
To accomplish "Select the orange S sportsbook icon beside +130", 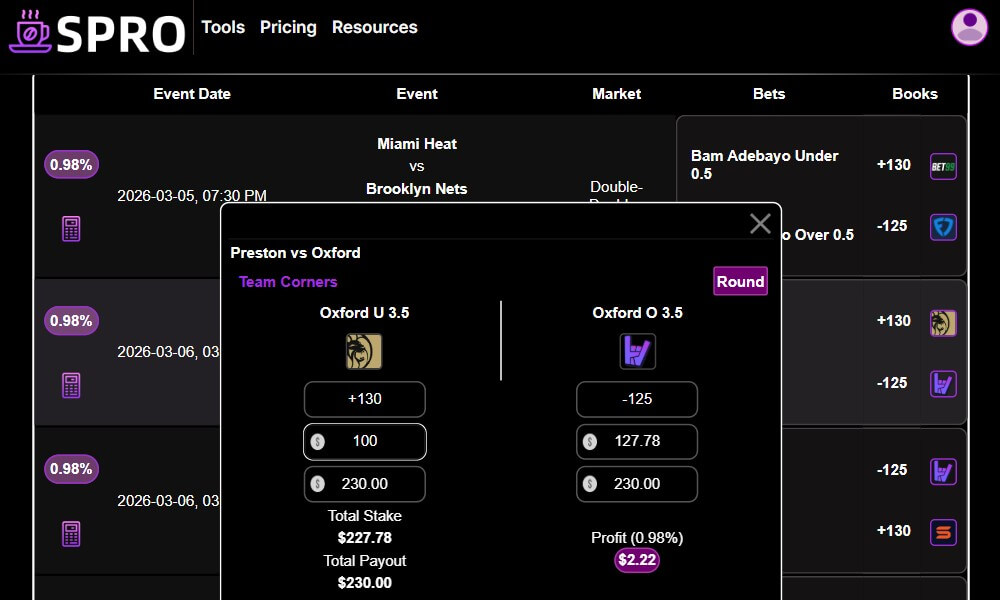I will [x=941, y=531].
